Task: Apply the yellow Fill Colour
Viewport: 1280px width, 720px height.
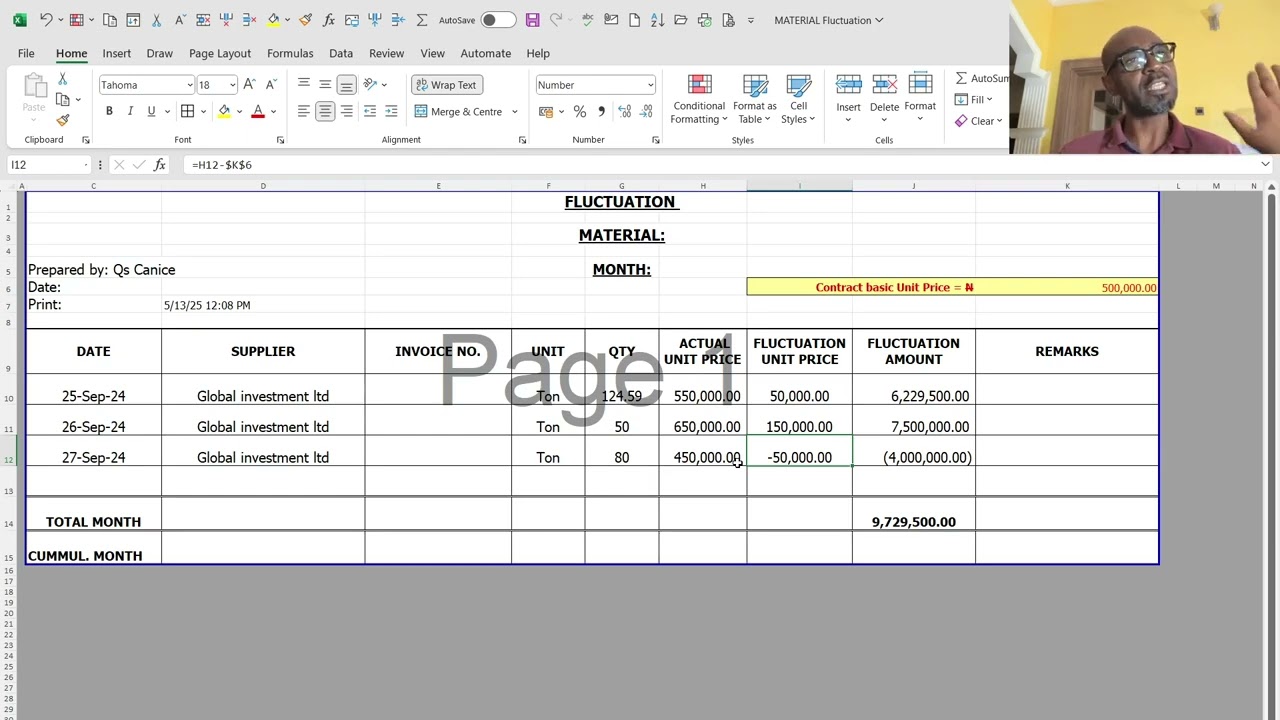Action: point(224,111)
